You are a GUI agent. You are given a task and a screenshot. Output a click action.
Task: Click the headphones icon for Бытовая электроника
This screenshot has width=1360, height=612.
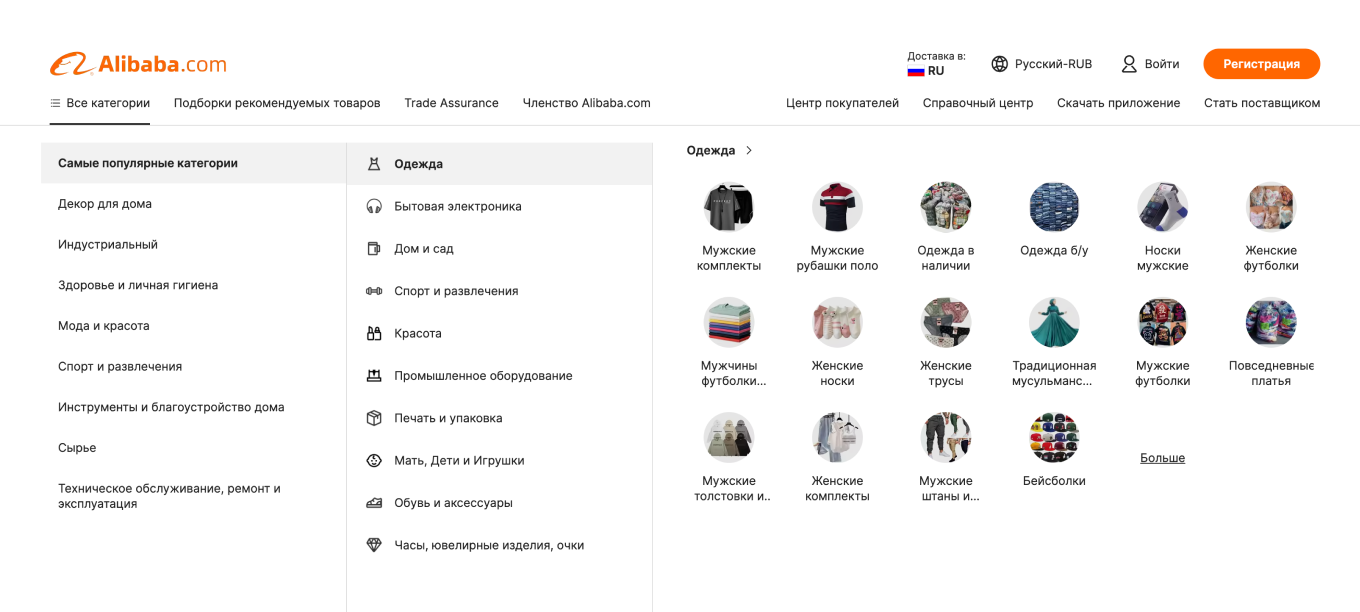point(374,206)
